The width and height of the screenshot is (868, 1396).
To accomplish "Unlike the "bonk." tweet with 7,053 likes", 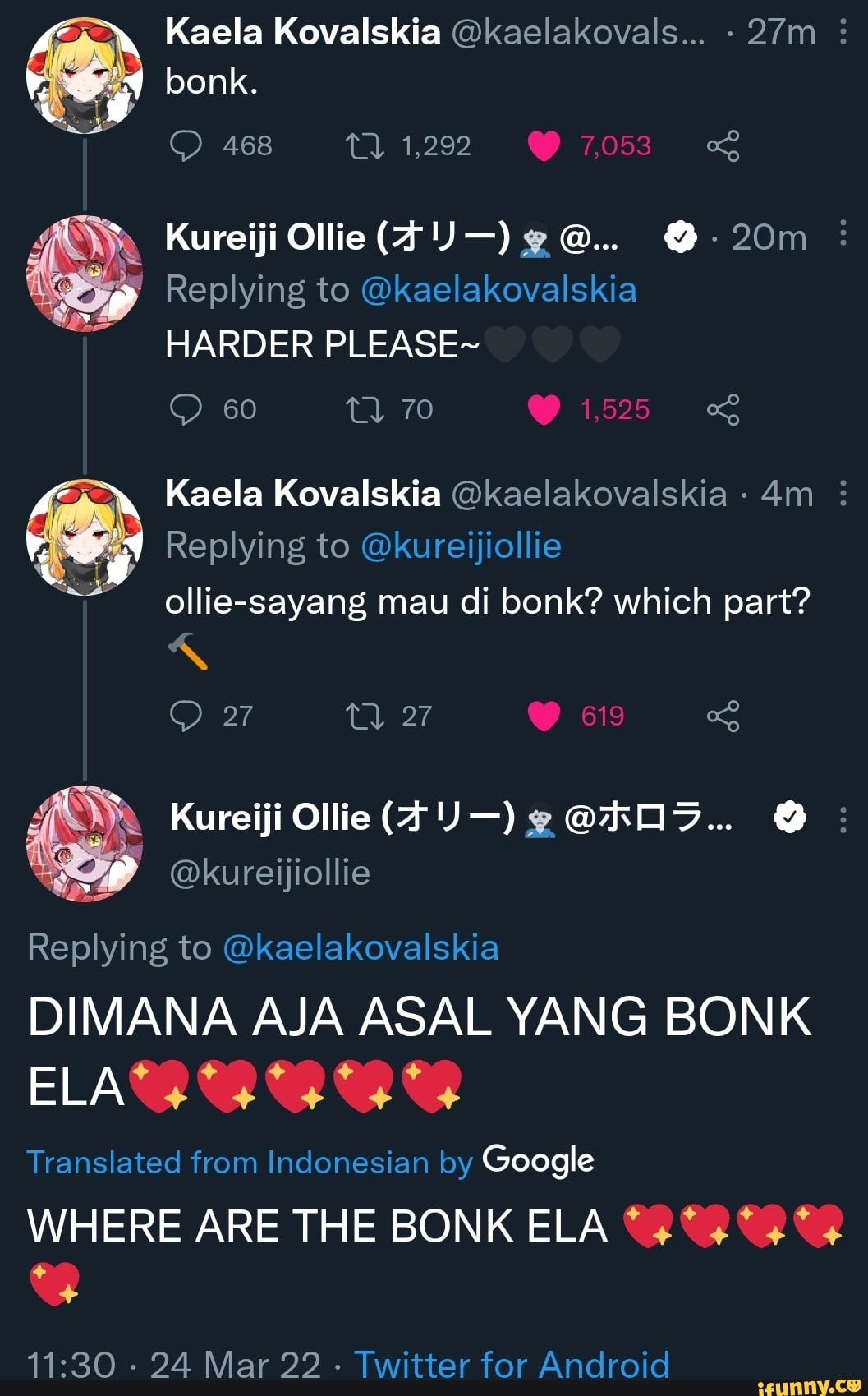I will coord(544,146).
